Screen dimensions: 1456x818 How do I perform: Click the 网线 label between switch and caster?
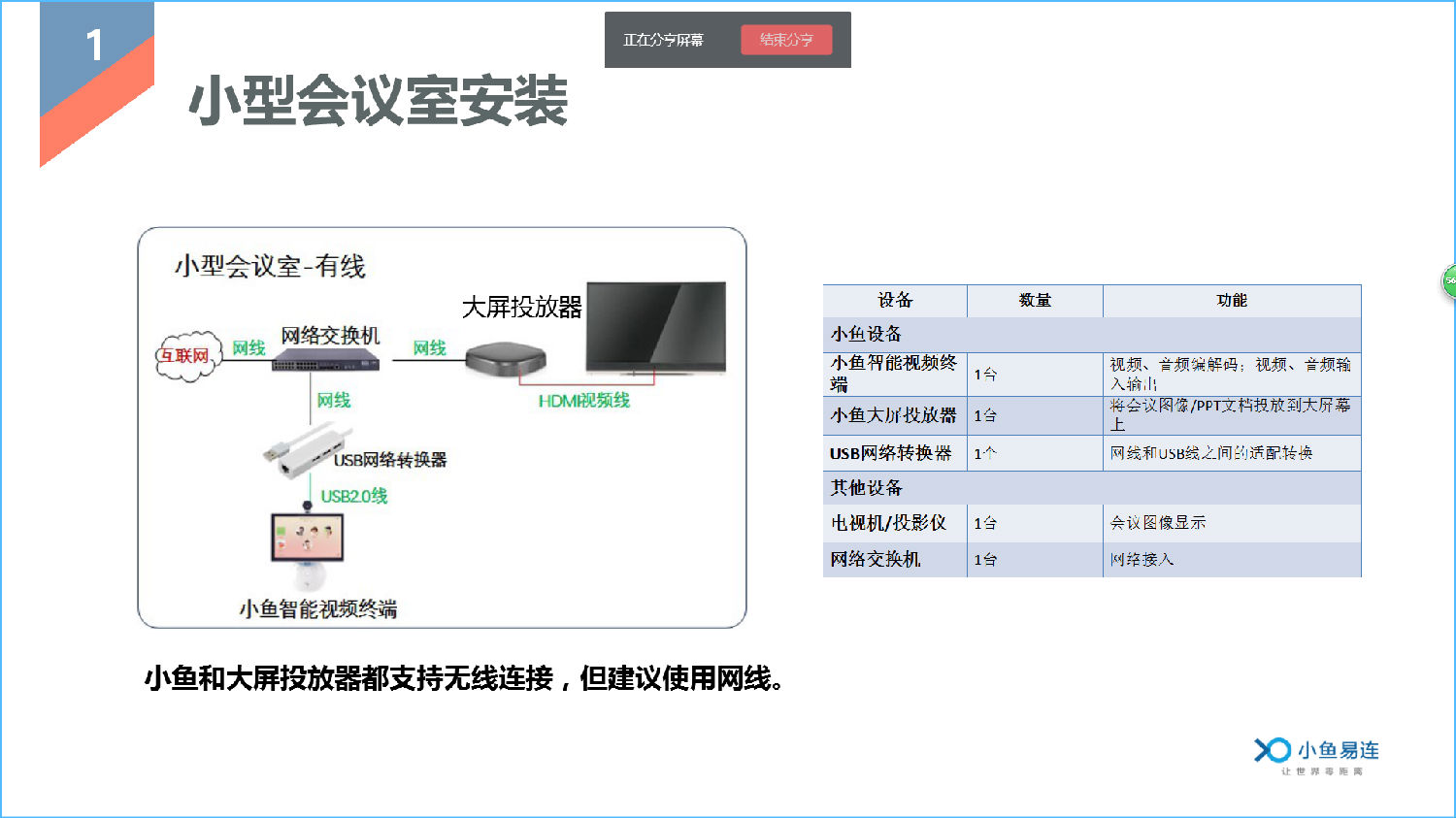[x=429, y=348]
